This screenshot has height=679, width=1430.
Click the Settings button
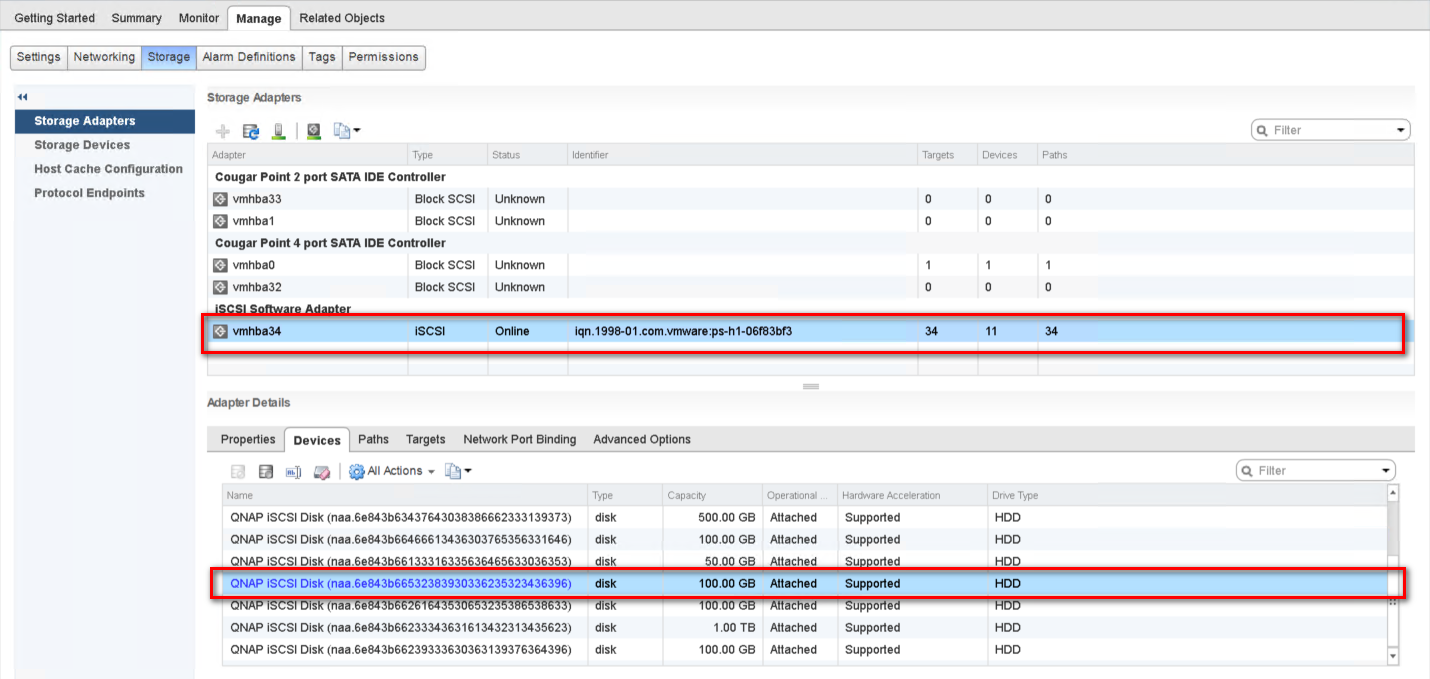[39, 57]
